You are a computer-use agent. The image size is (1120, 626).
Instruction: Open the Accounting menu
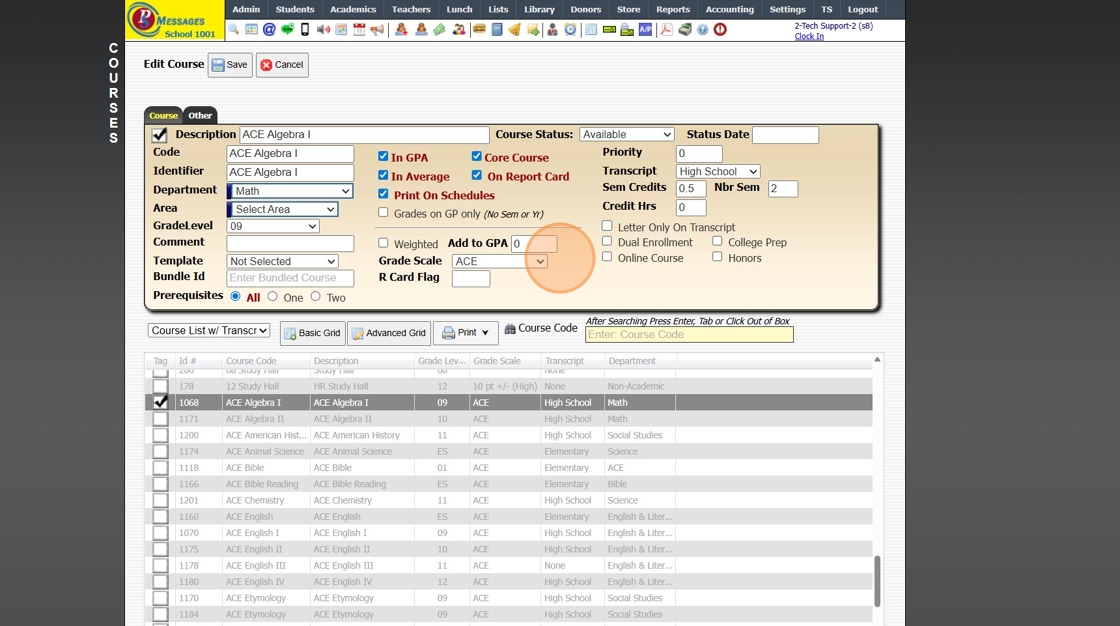(729, 9)
